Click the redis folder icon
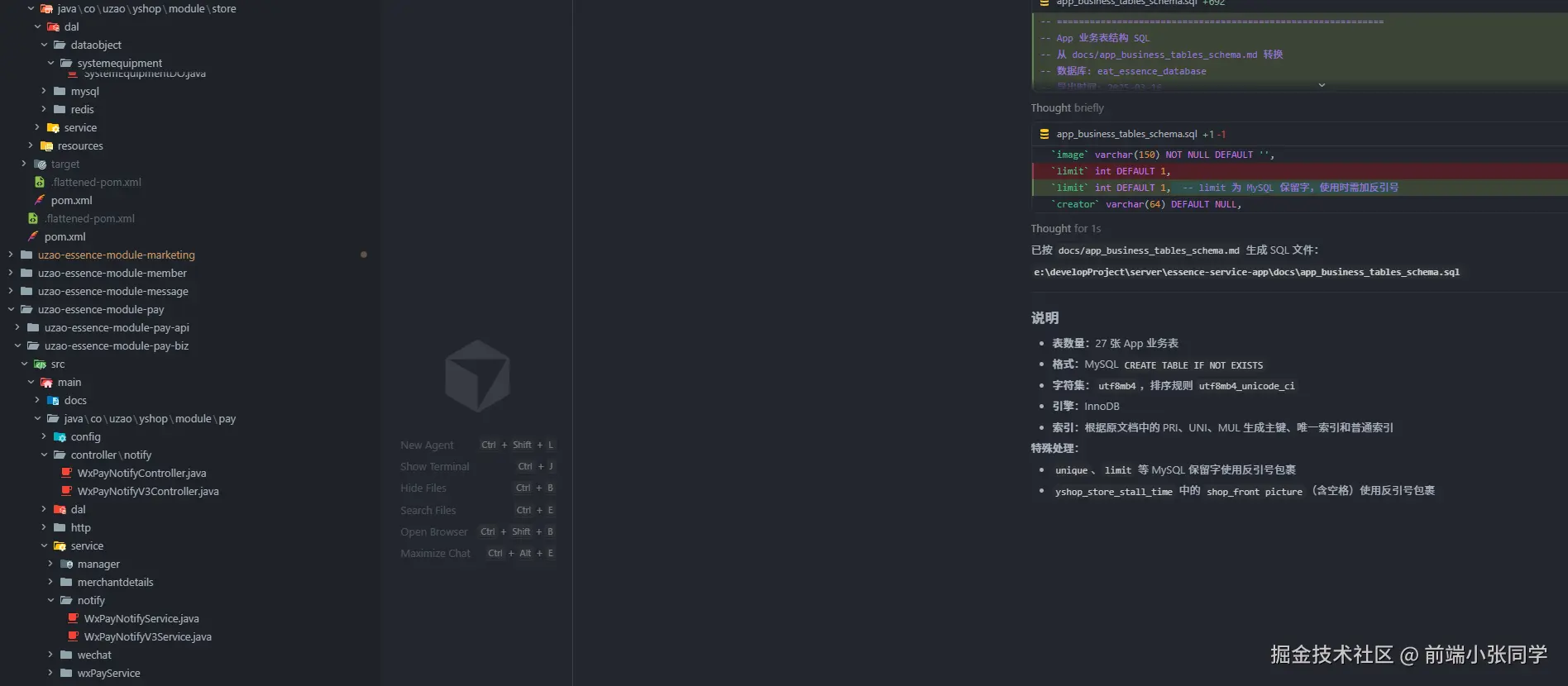Viewport: 1568px width, 686px height. coord(60,109)
